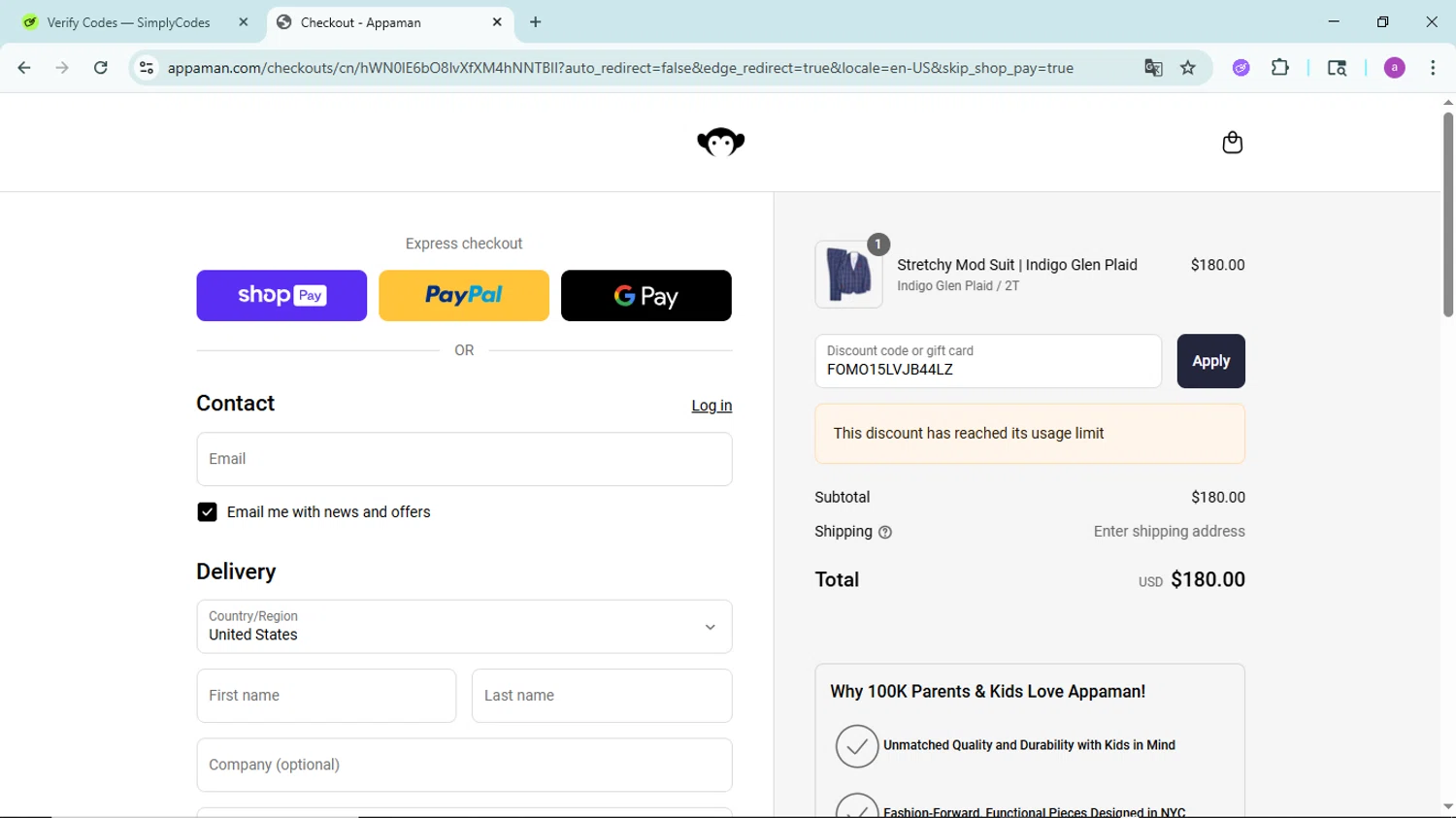Click the First name field
Image resolution: width=1456 pixels, height=818 pixels.
[326, 696]
